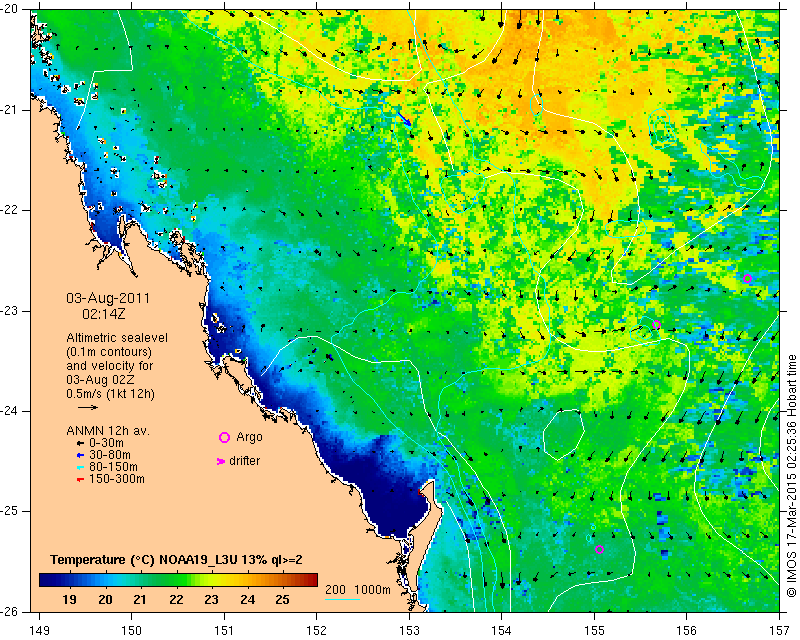Click the "ANMN 12h av." heading
Screen dimensions: 800x640
click(108, 431)
